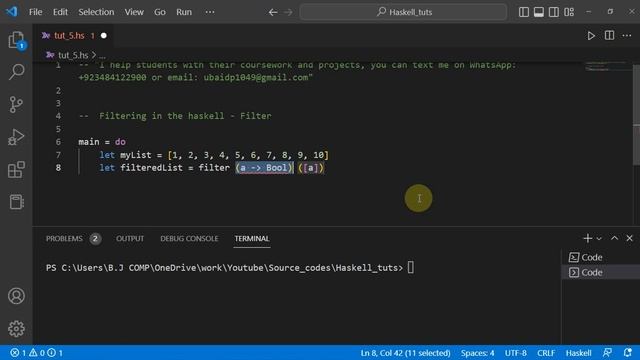Switch to the DEBUG CONSOLE tab
The width and height of the screenshot is (640, 360).
[189, 238]
